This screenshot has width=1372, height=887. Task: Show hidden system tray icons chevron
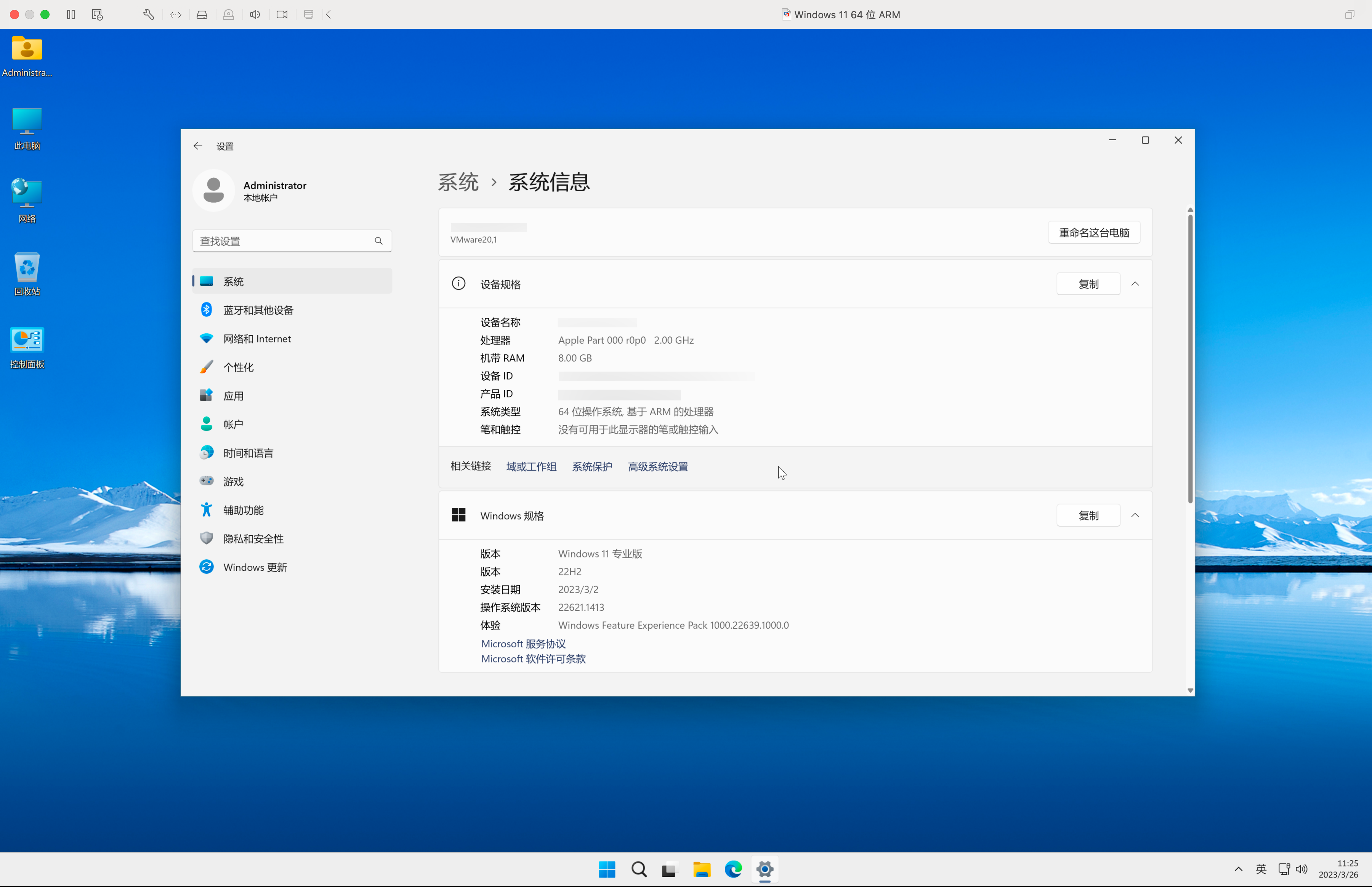pos(1238,869)
